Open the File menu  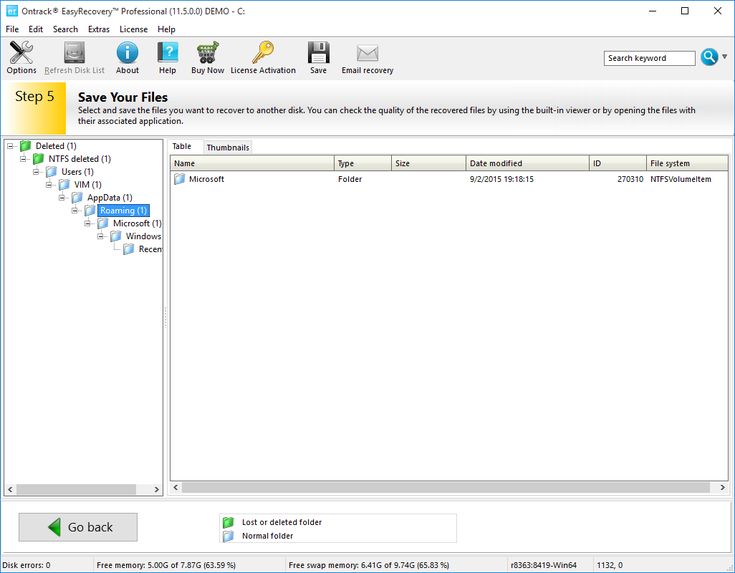pos(12,29)
